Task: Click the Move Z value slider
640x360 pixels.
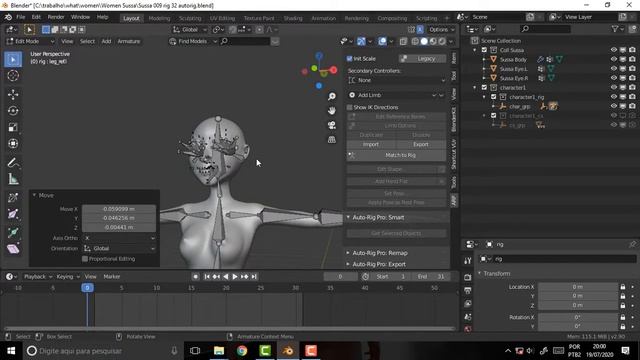Action: (x=119, y=227)
